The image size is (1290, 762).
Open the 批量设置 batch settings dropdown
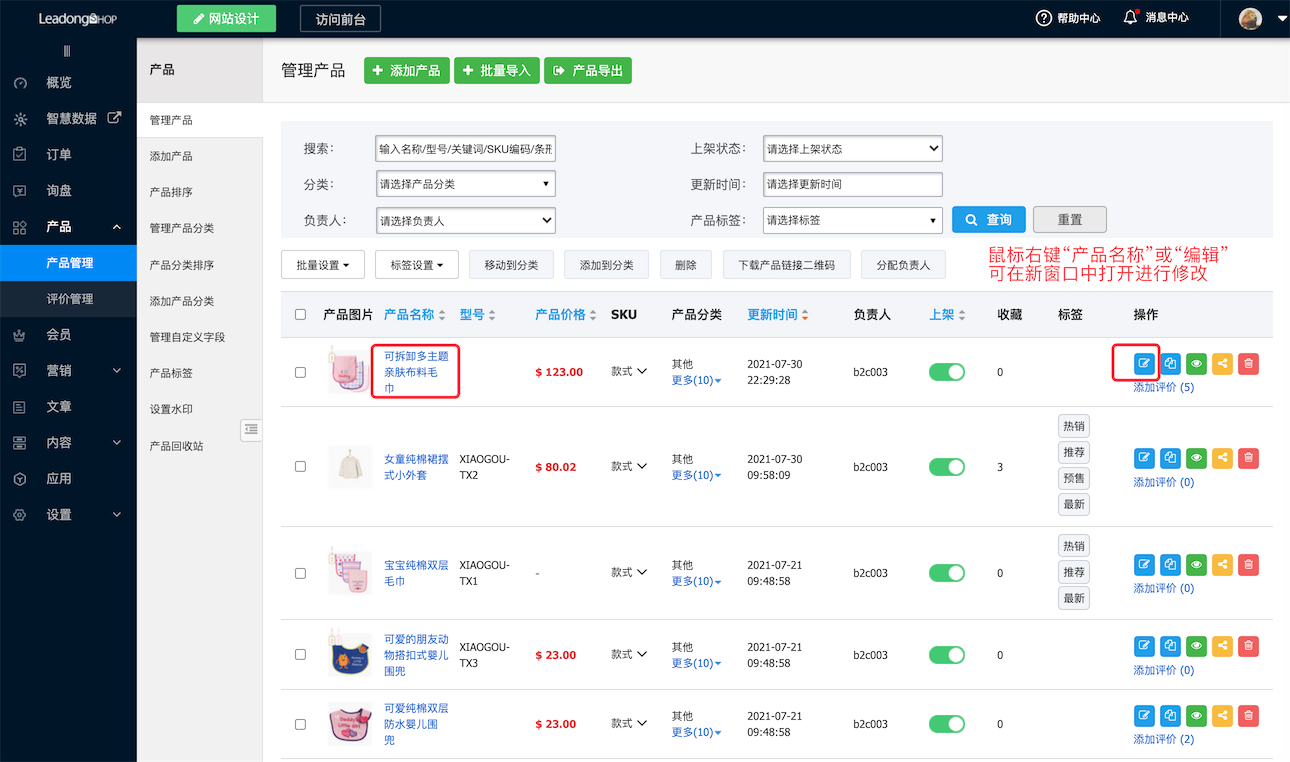click(322, 265)
